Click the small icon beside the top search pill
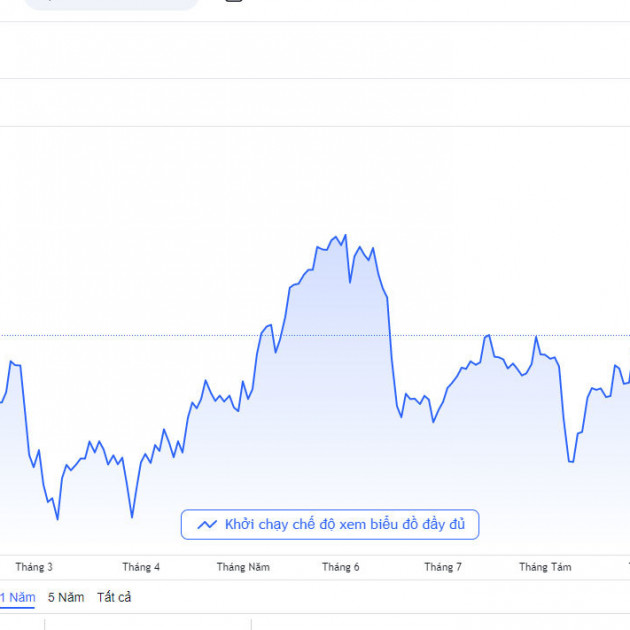Image resolution: width=630 pixels, height=630 pixels. [x=233, y=1]
